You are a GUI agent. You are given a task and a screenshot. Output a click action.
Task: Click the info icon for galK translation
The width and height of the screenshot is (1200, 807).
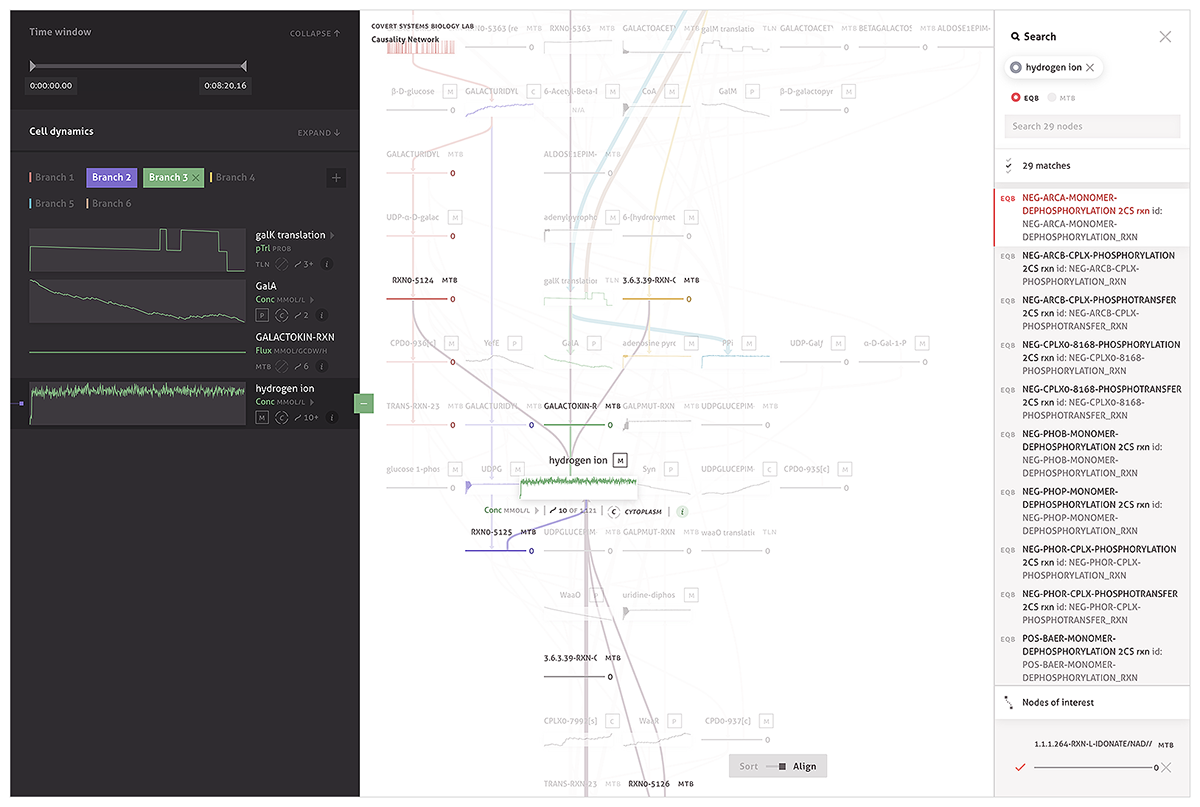click(x=326, y=265)
